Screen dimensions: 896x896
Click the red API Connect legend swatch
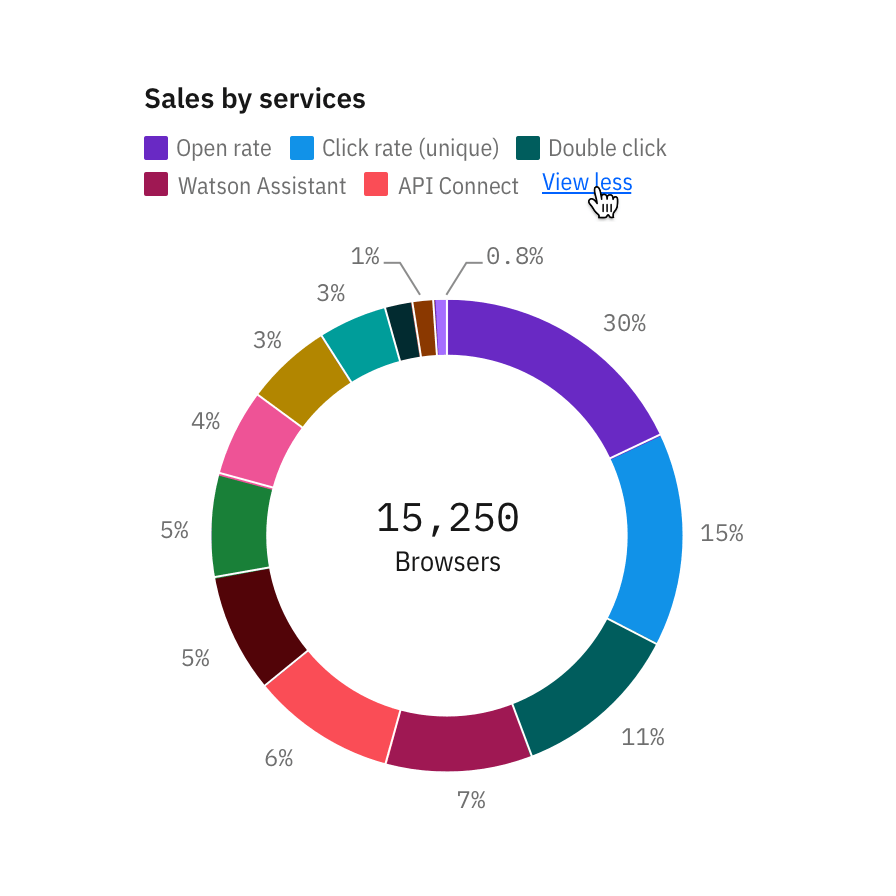(x=376, y=185)
